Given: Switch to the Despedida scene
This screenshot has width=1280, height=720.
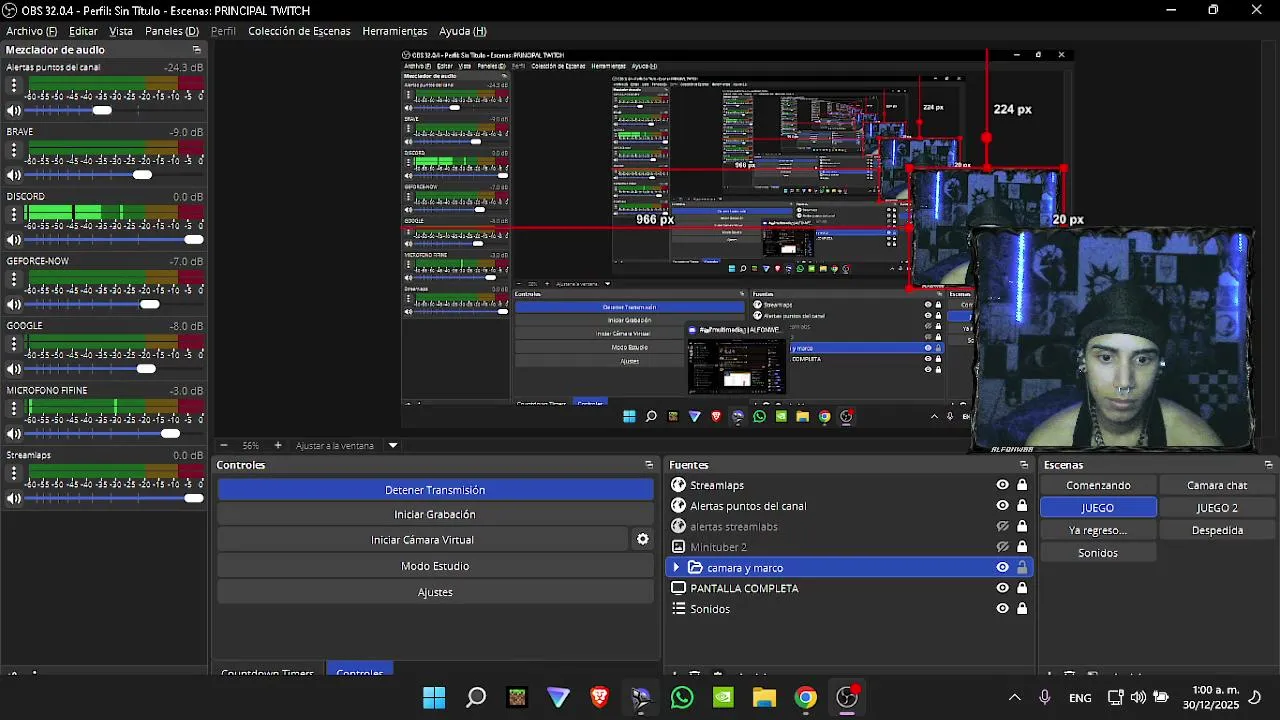Looking at the screenshot, I should 1217,530.
